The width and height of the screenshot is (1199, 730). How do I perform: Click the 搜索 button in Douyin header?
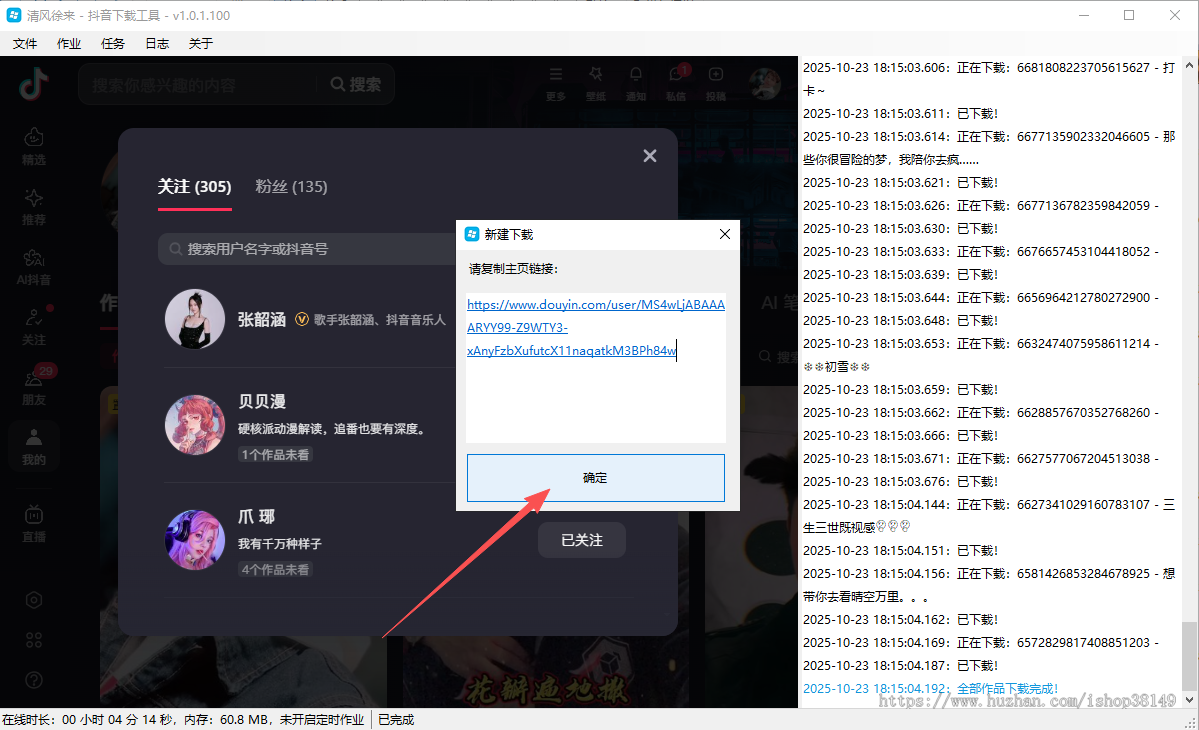coord(356,84)
